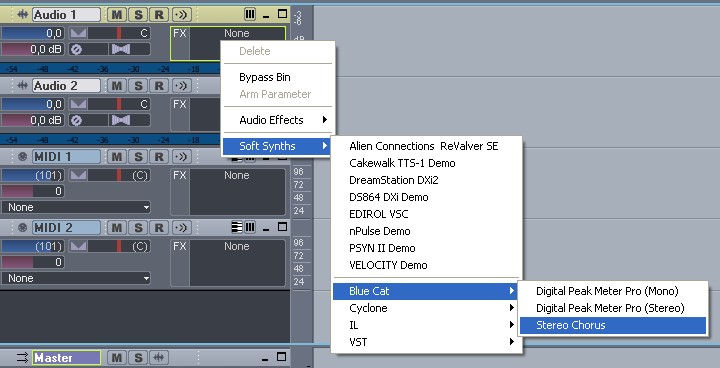Click the Audio 1 volume slider
Screen dimensions: 720x368
(x=32, y=33)
